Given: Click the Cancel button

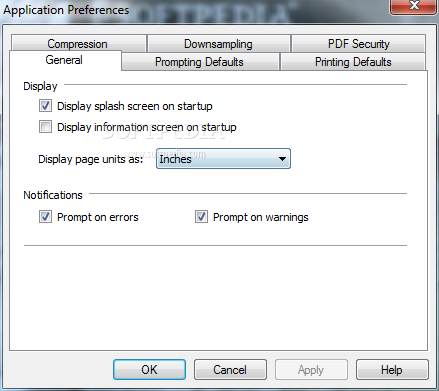Looking at the screenshot, I should (230, 369).
